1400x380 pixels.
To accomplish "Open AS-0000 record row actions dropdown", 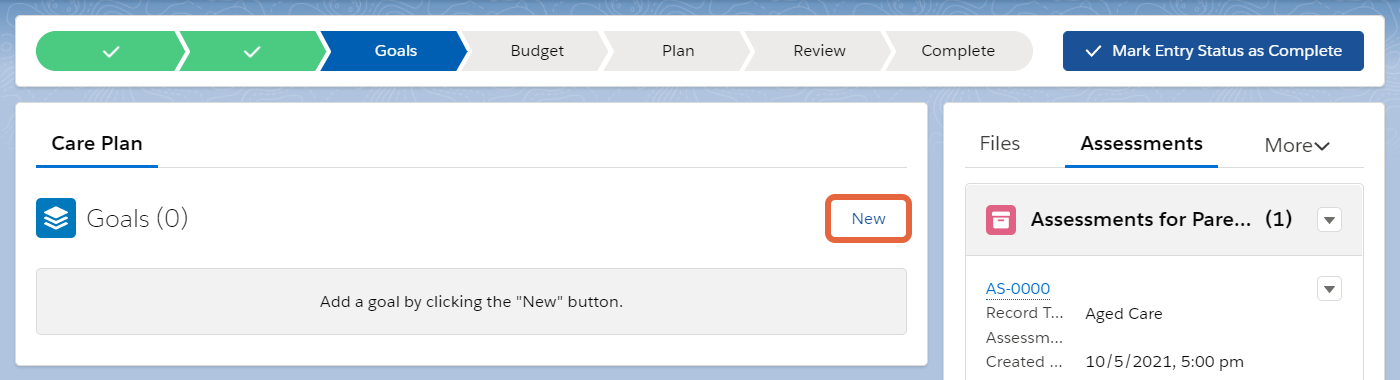I will click(1329, 289).
